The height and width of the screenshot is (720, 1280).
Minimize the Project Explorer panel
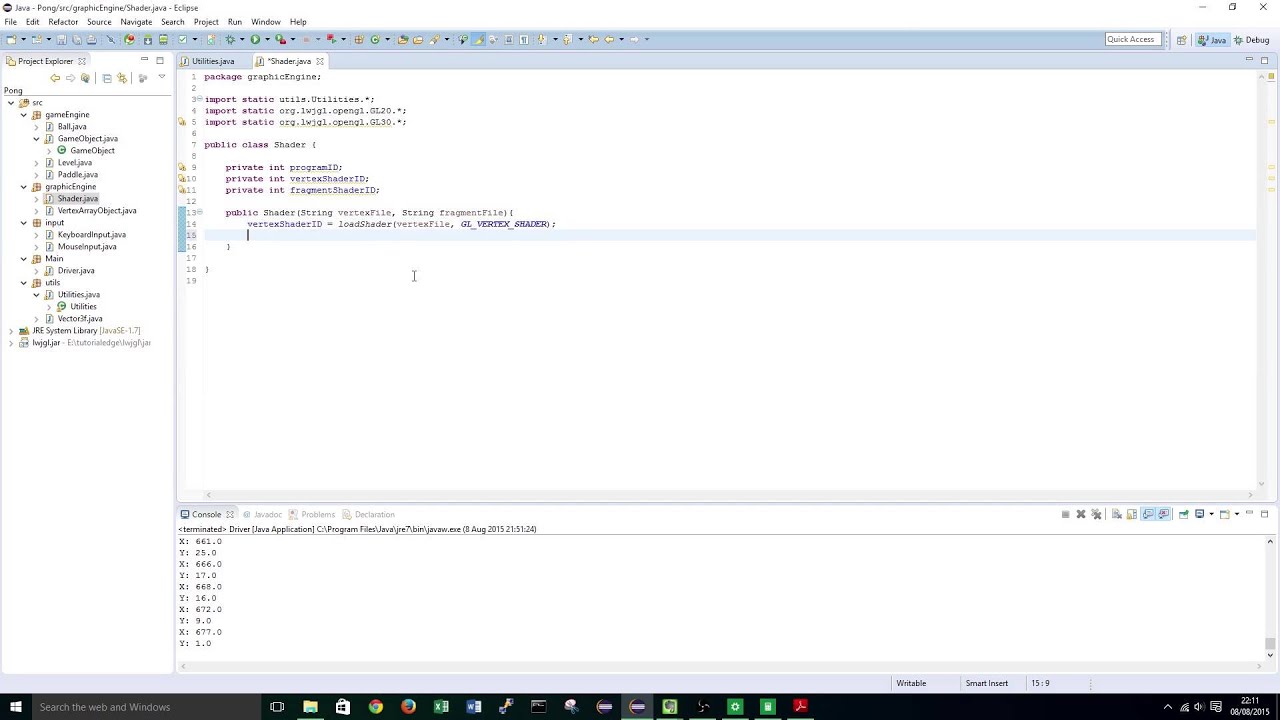(x=144, y=60)
